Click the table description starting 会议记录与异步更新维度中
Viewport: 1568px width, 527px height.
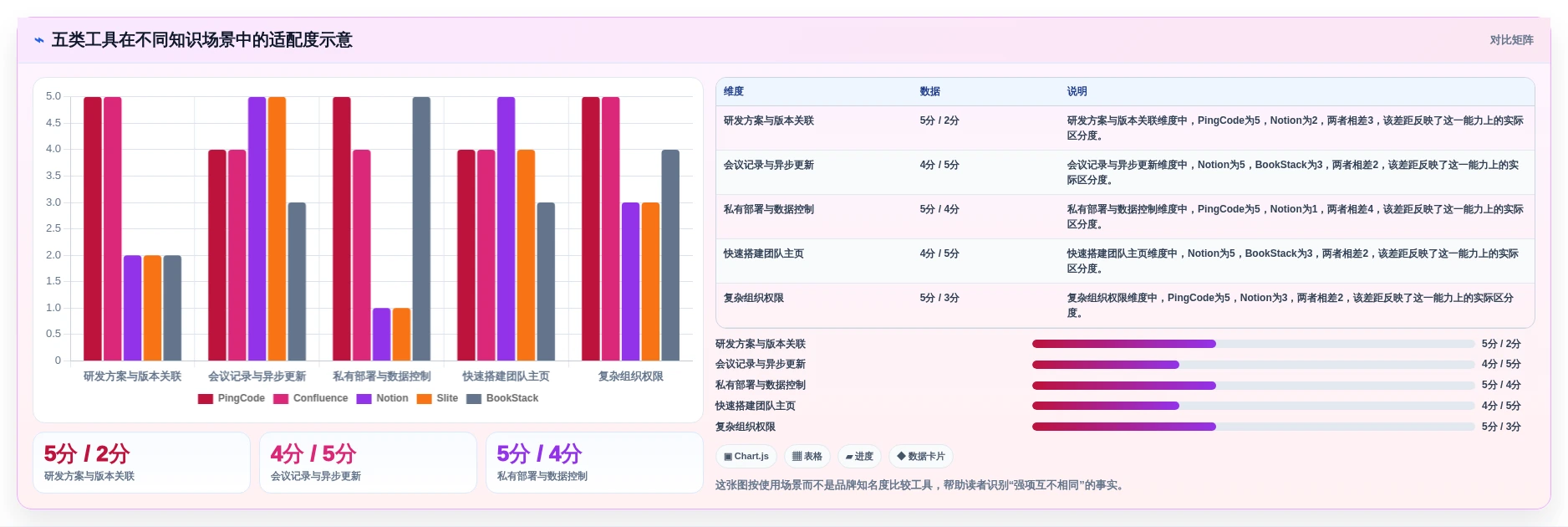click(x=1293, y=172)
